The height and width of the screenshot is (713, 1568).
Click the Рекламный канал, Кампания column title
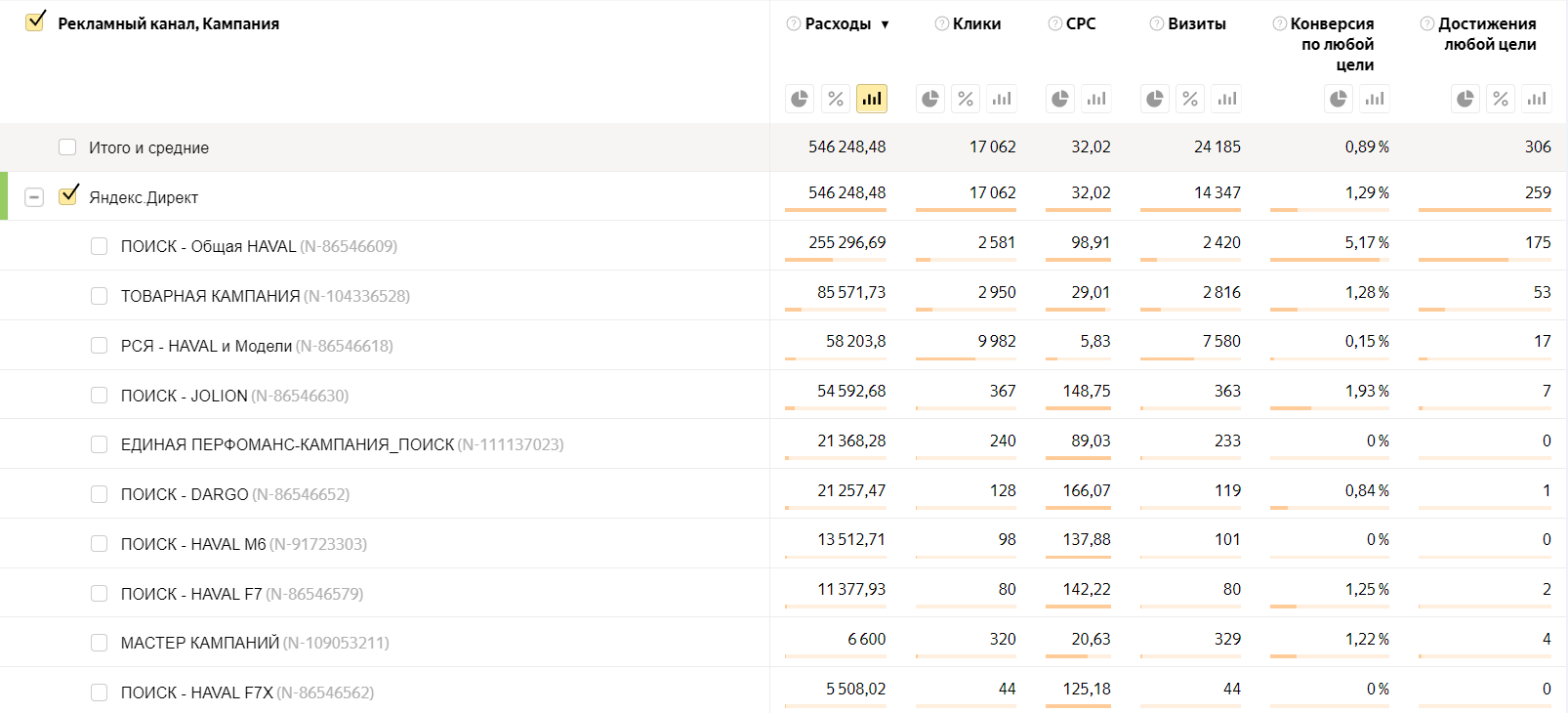(x=169, y=23)
